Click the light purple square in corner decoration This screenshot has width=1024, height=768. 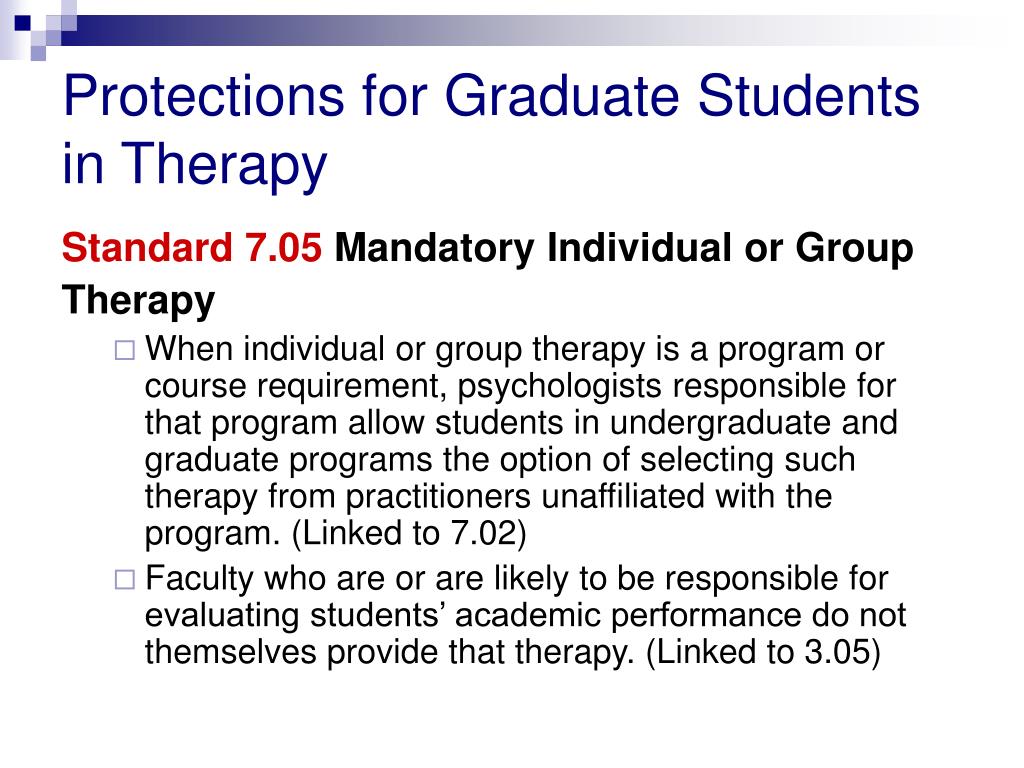(x=38, y=53)
